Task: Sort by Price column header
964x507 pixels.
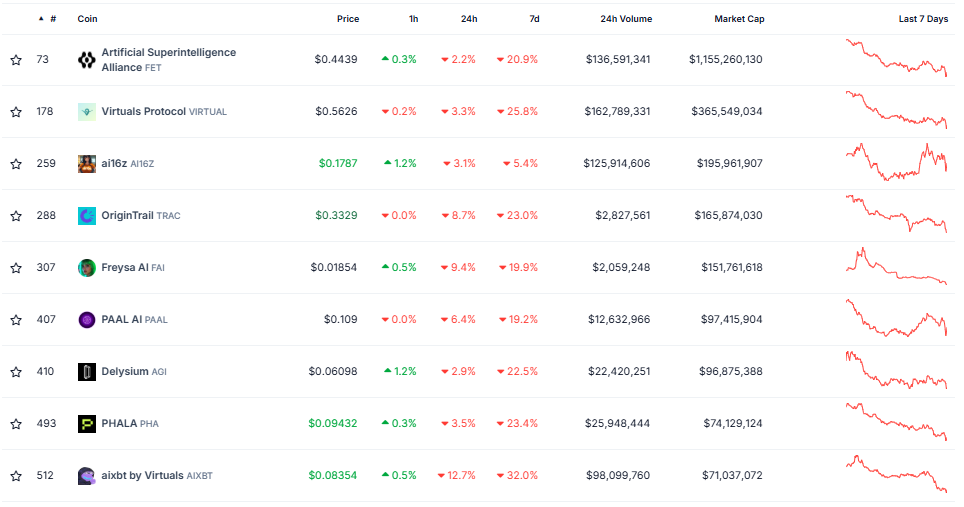Action: pos(348,19)
